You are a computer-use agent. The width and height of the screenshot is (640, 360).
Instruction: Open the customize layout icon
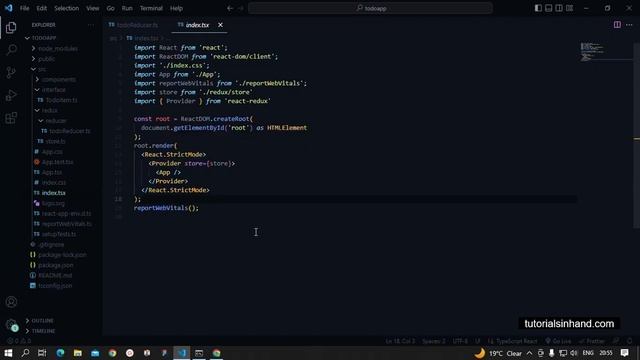point(569,8)
